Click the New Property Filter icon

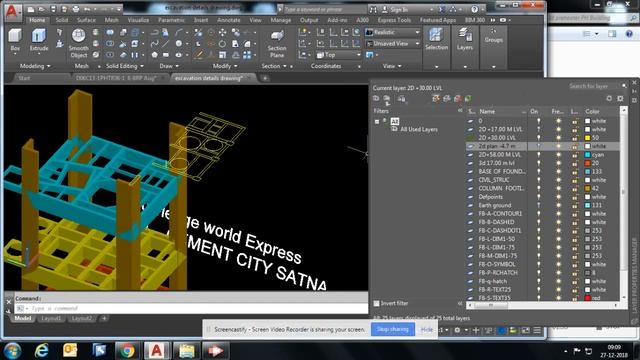point(376,98)
